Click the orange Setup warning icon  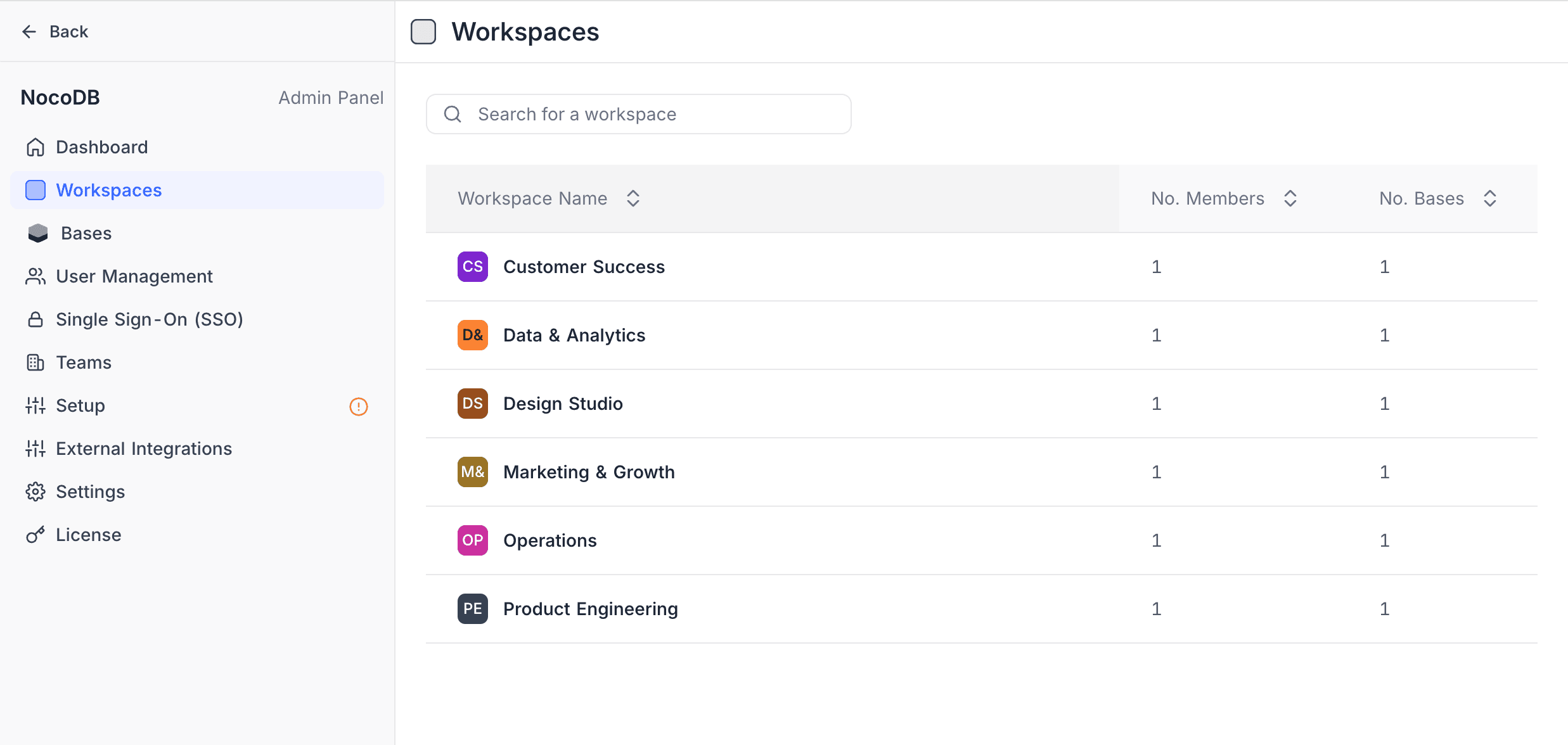point(359,406)
